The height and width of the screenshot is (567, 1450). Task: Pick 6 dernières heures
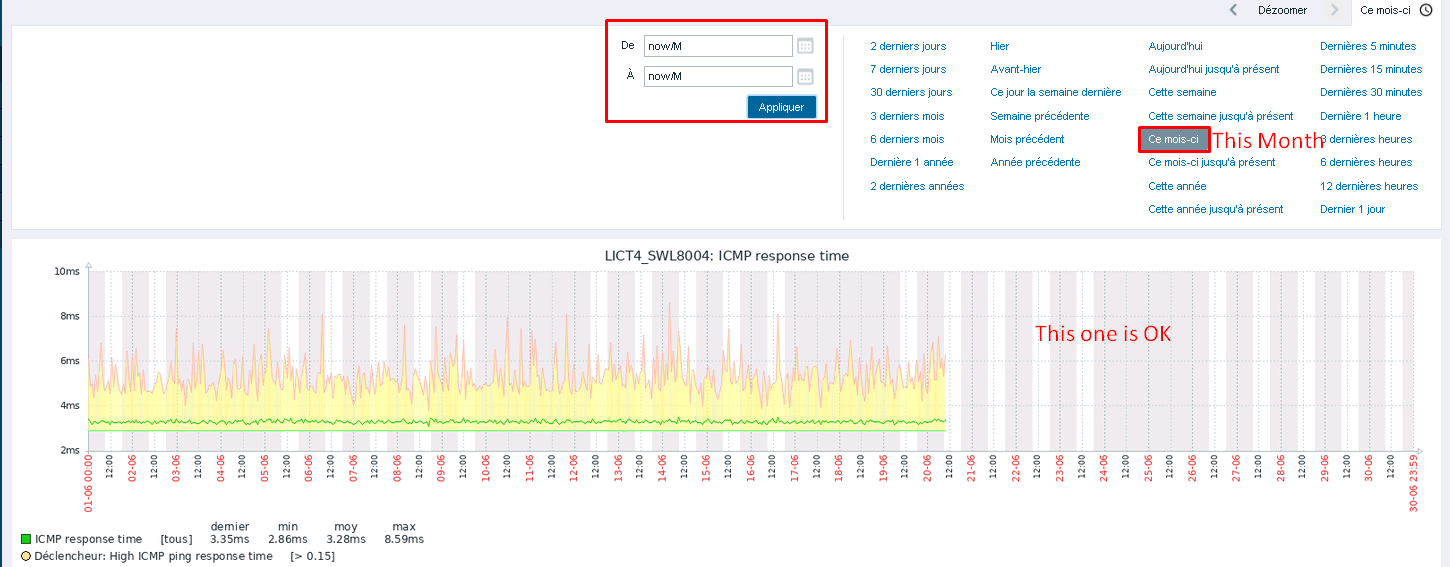(x=1366, y=162)
